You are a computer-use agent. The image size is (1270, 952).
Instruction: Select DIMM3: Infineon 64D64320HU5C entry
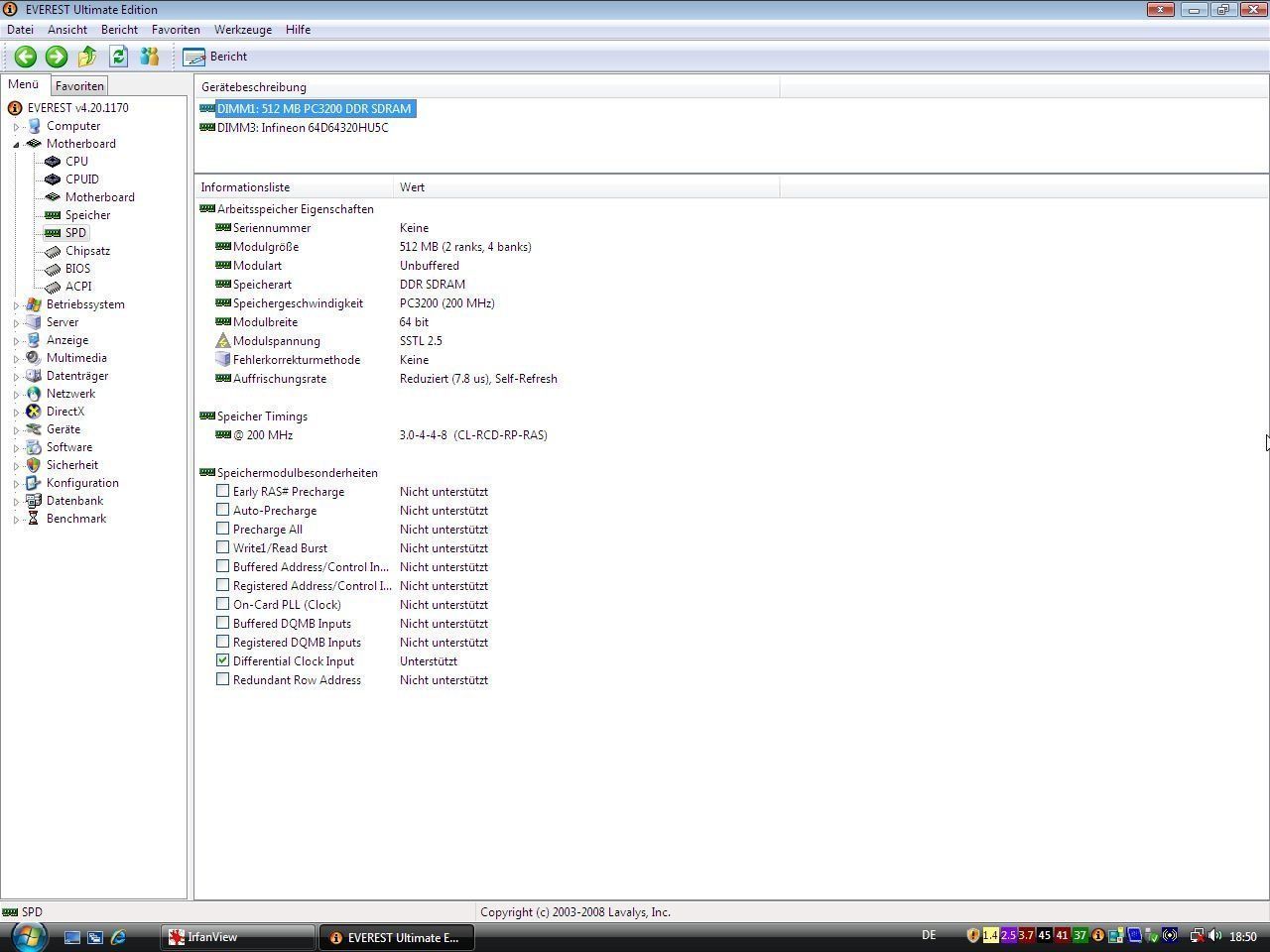click(303, 128)
